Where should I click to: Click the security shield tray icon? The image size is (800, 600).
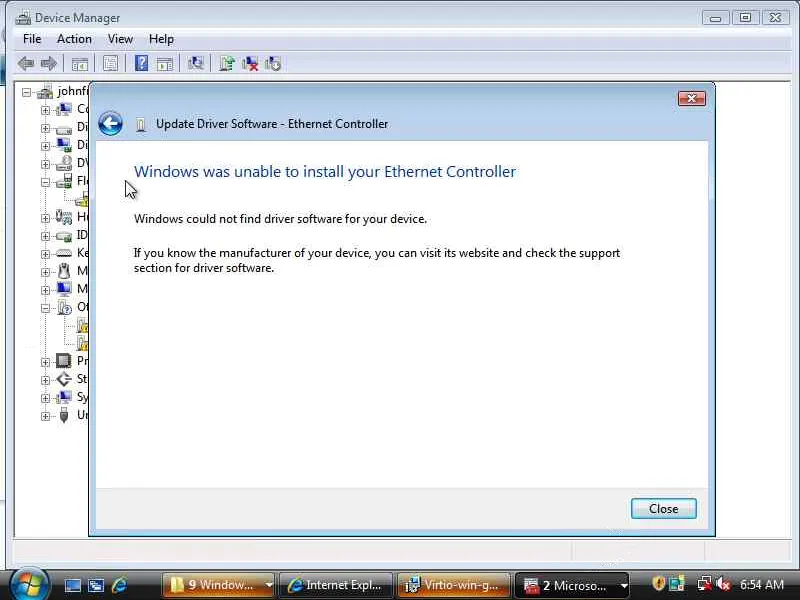click(x=658, y=584)
